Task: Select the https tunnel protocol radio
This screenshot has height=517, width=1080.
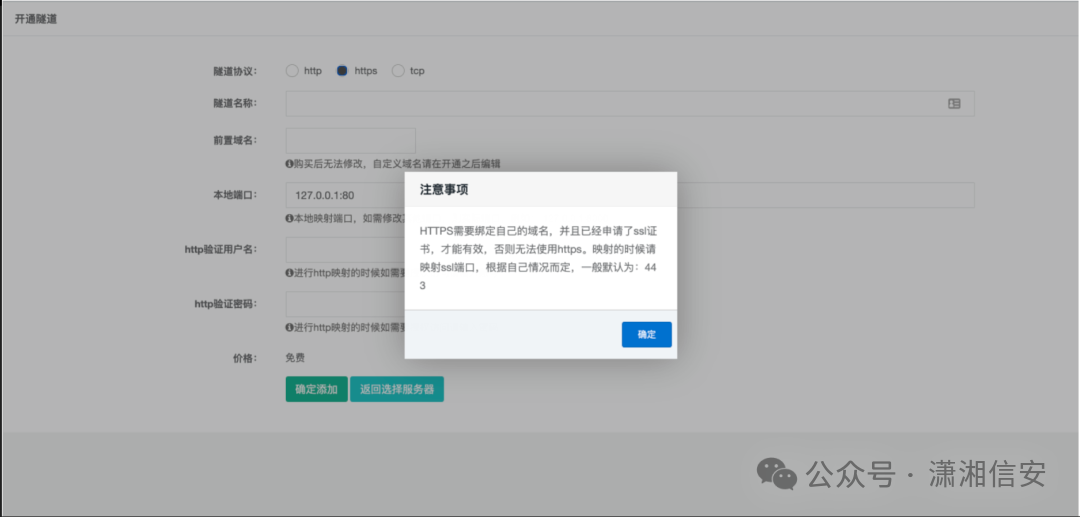Action: coord(342,71)
